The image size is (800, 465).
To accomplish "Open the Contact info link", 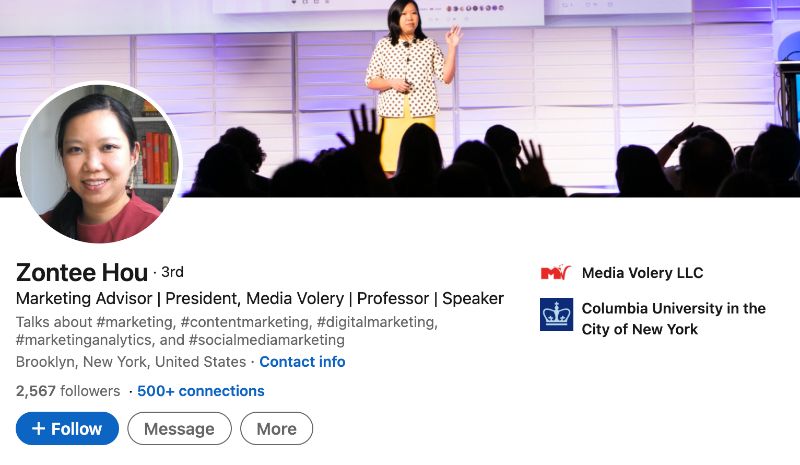I will click(302, 362).
